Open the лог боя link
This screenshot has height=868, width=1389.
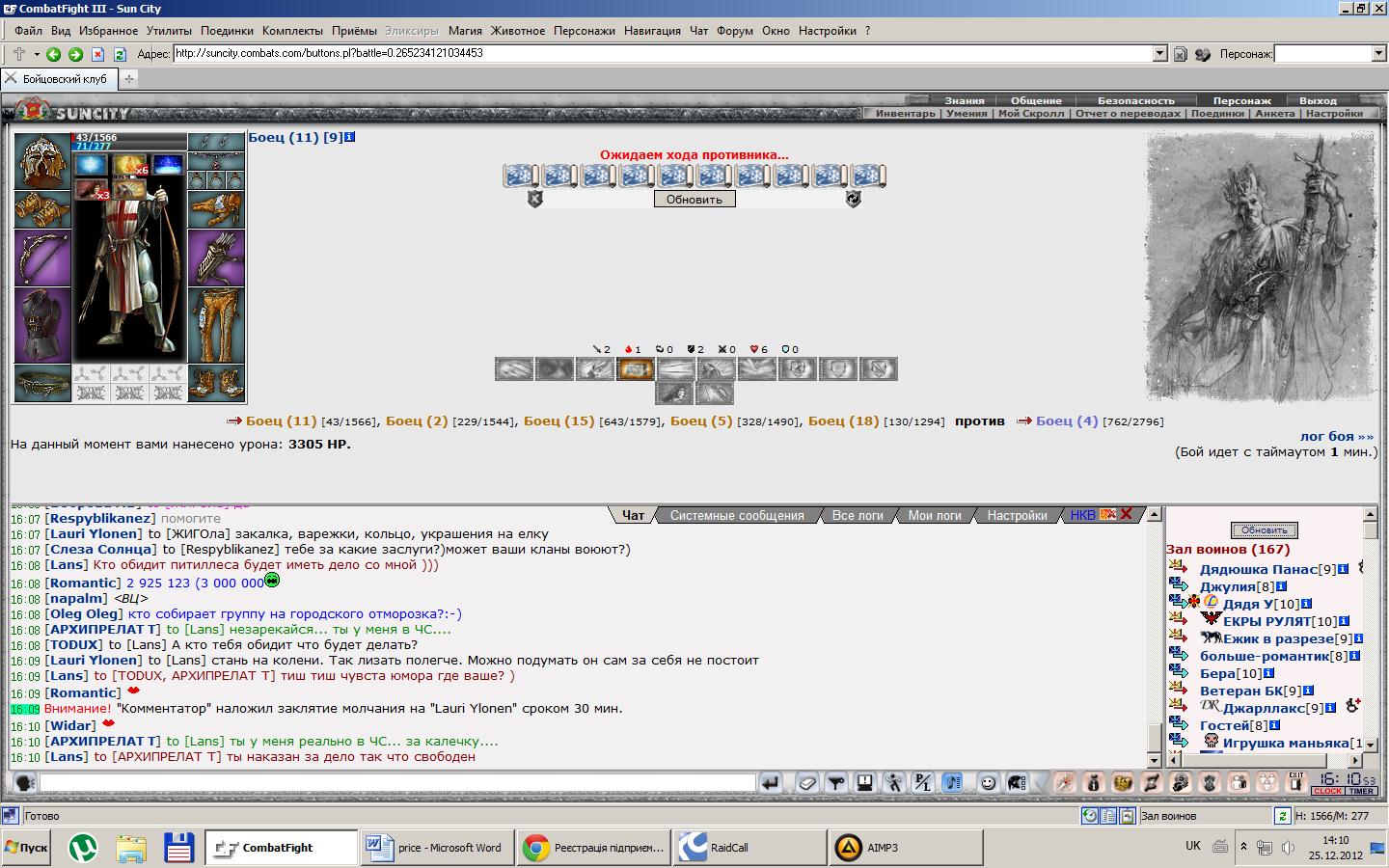pos(1336,436)
